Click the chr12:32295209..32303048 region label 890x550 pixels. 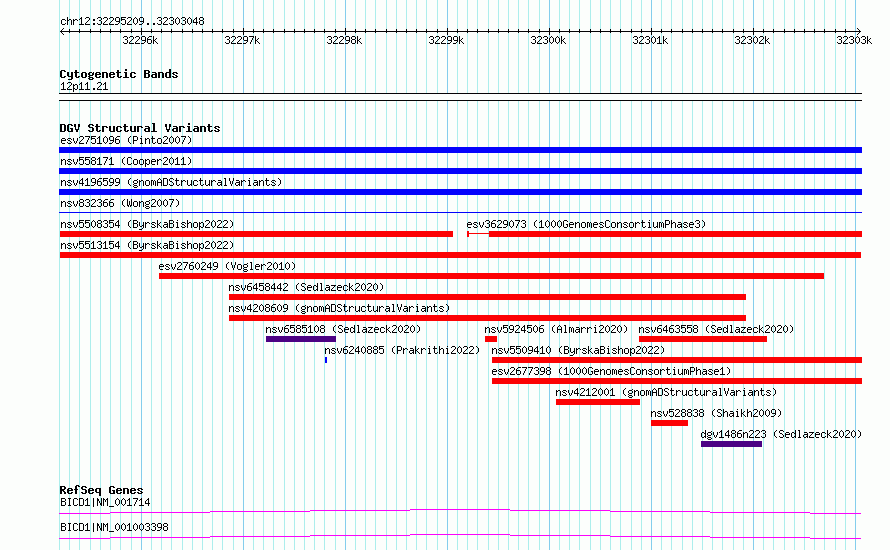[x=132, y=21]
